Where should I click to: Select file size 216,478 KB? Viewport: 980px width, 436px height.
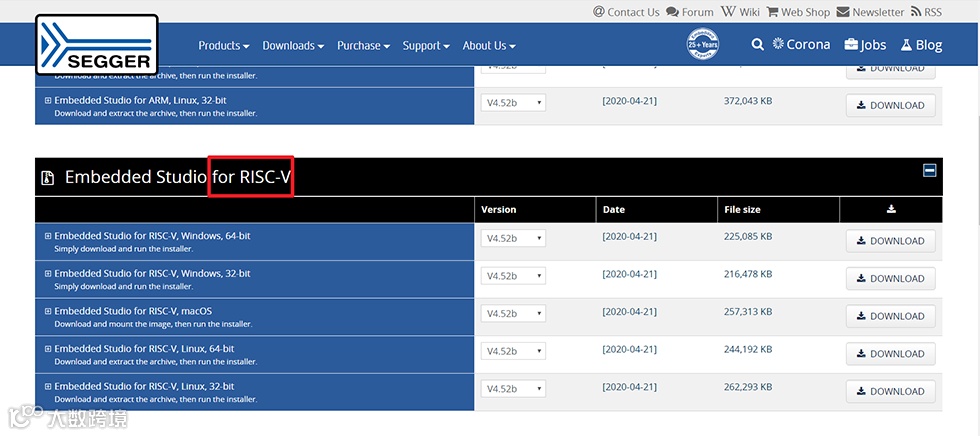tap(748, 274)
